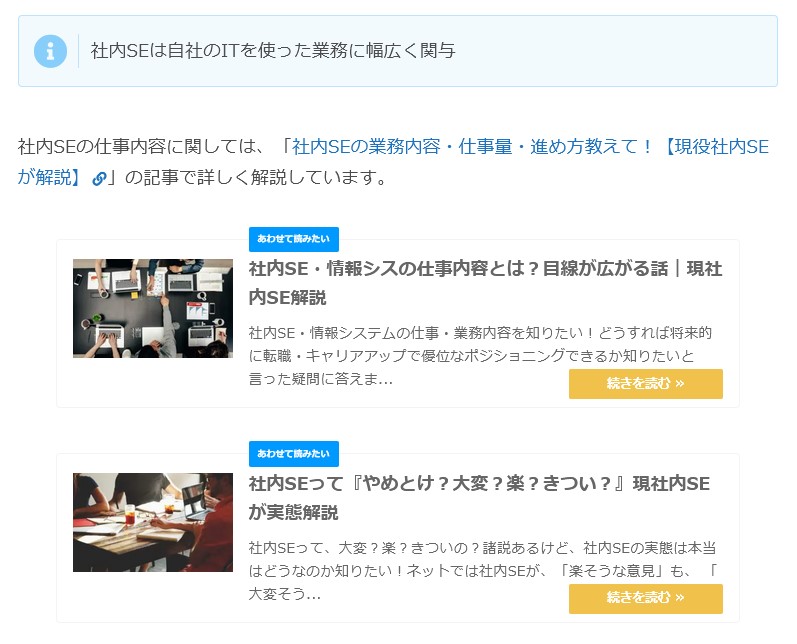Viewport: 797px width, 644px height.
Task: Click the blue info circle icon
Action: point(50,50)
